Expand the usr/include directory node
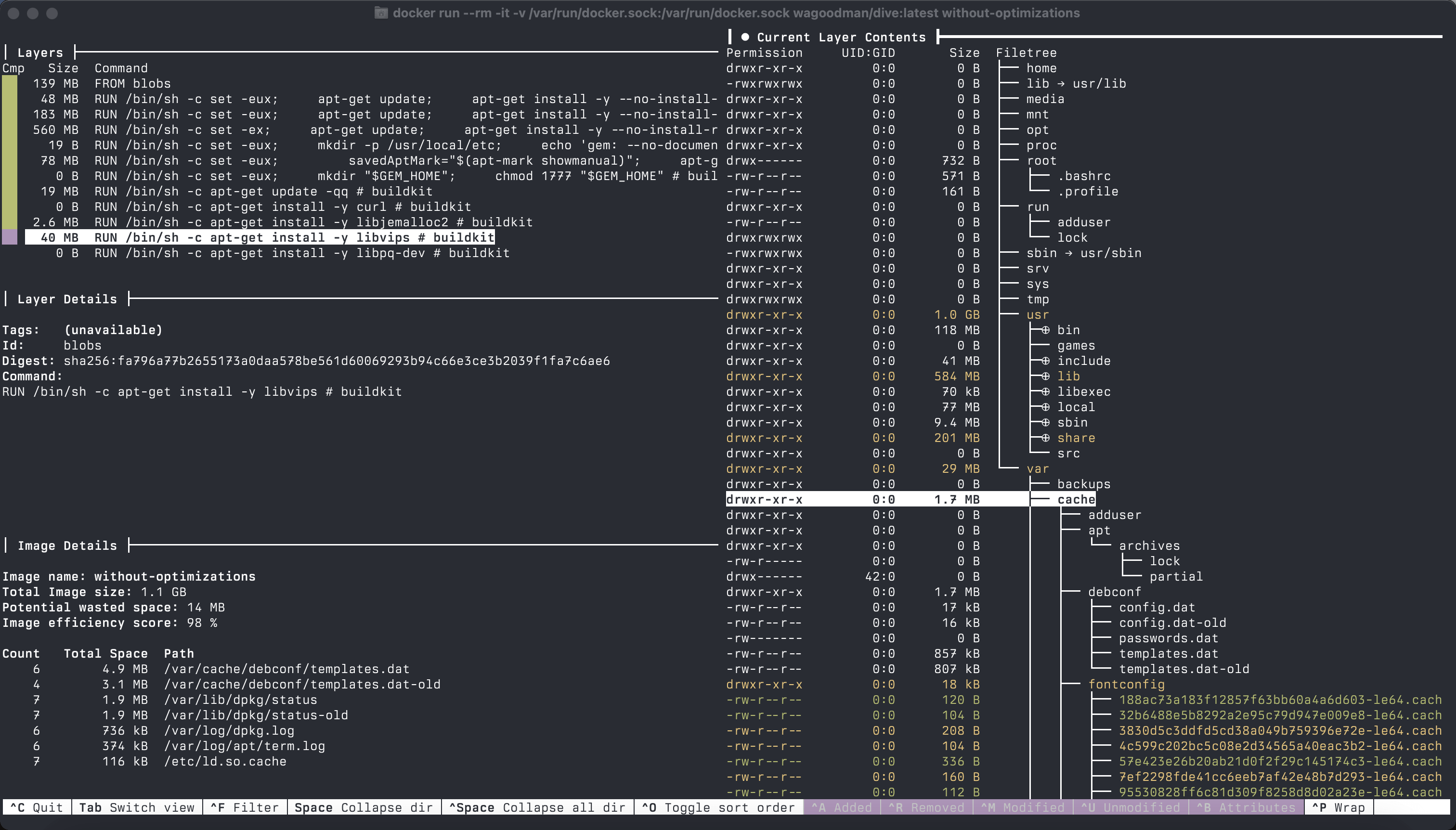This screenshot has width=1456, height=830. tap(1045, 361)
